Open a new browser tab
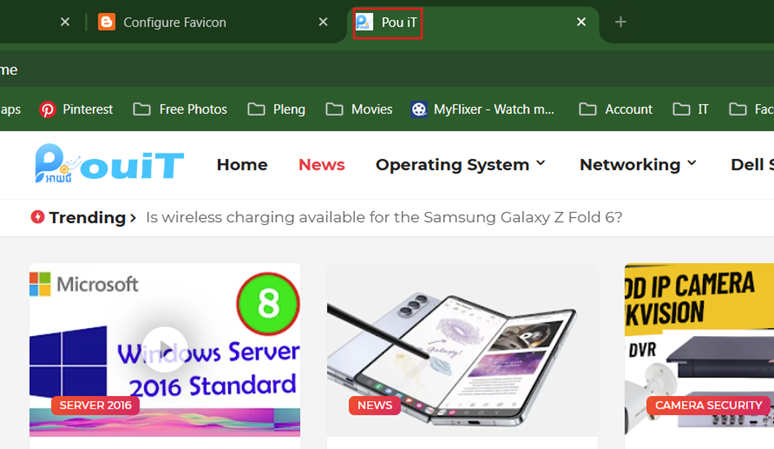This screenshot has height=449, width=774. 620,22
